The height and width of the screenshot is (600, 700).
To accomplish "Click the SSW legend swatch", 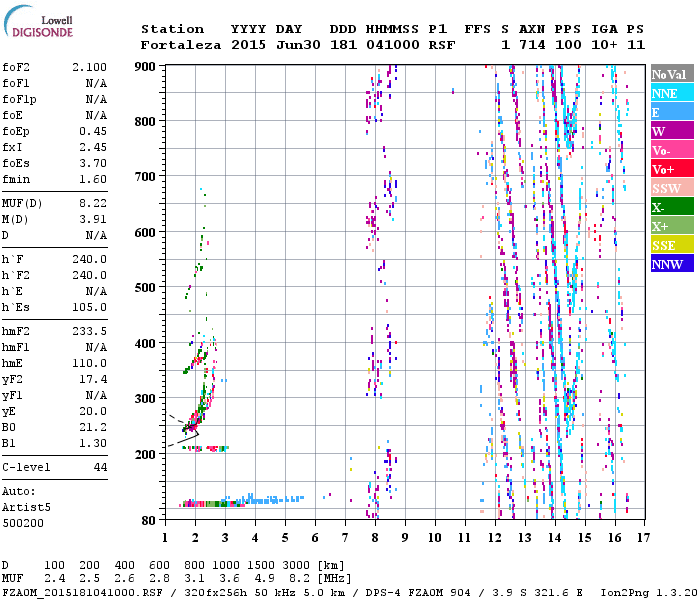I will tap(670, 189).
